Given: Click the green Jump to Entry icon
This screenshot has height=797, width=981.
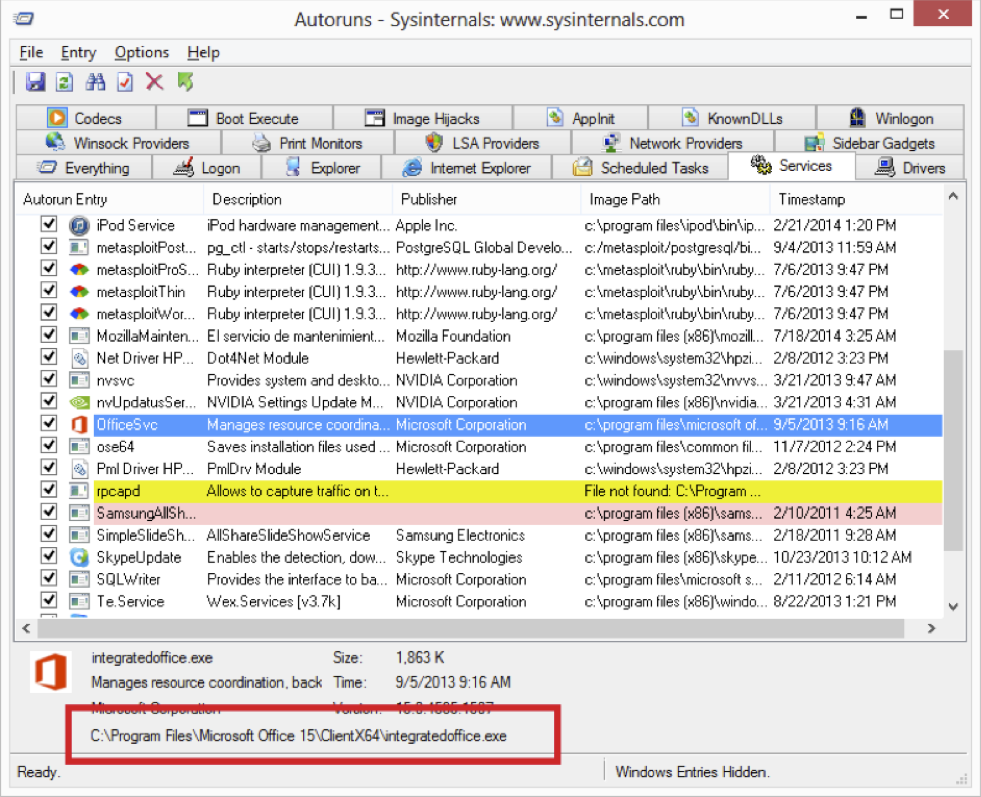Looking at the screenshot, I should coord(185,82).
